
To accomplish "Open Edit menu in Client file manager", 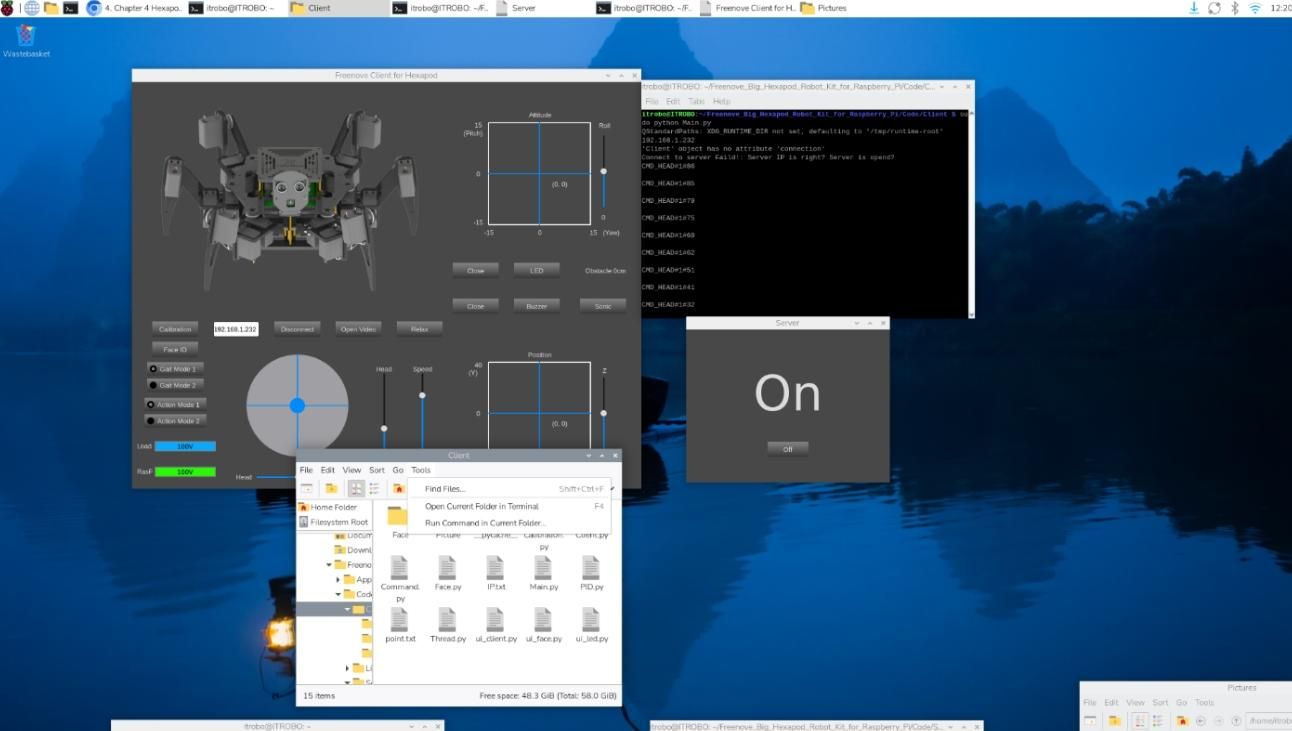I will pos(328,470).
